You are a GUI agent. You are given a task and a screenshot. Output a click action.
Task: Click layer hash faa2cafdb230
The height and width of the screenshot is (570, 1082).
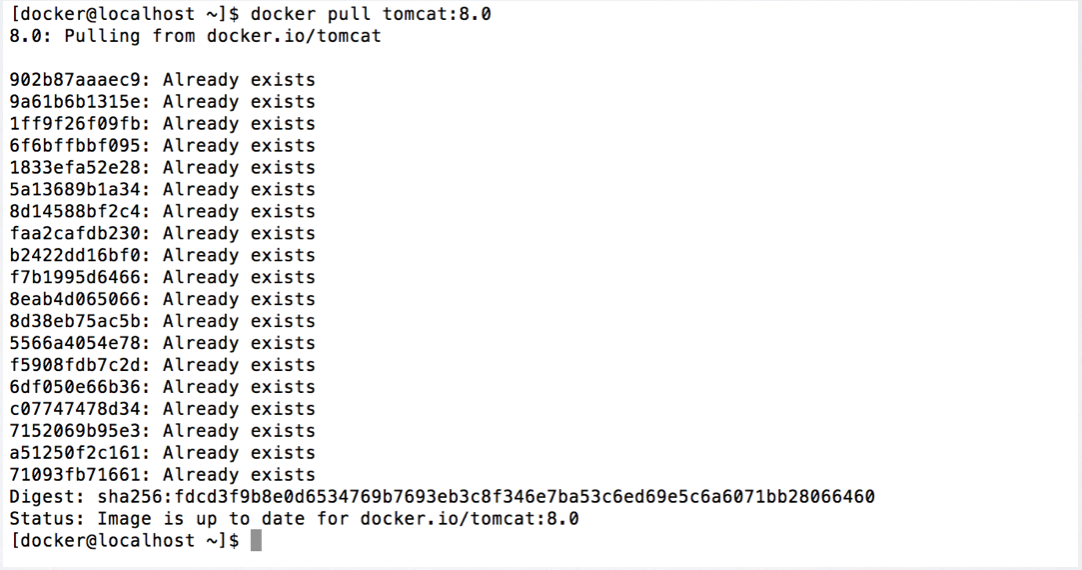click(x=76, y=234)
